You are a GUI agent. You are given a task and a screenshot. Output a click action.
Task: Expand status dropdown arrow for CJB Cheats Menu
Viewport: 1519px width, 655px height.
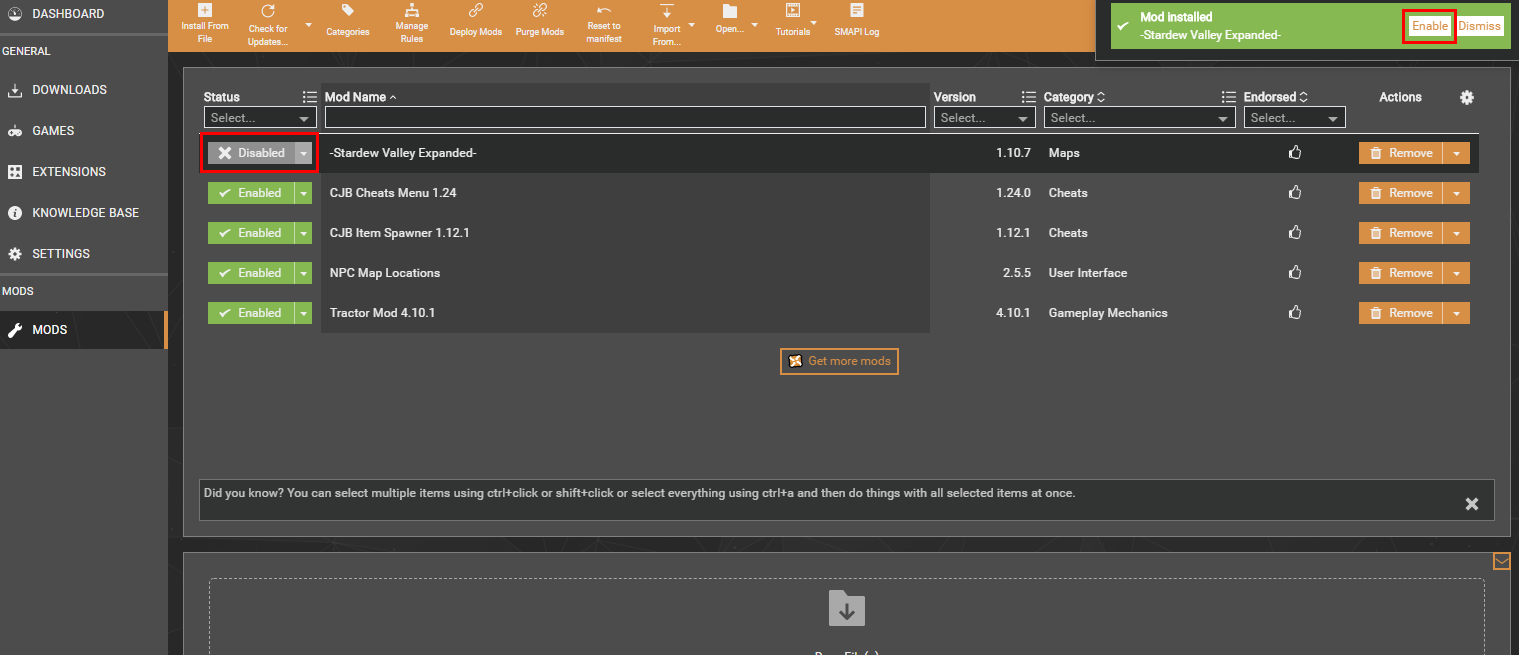click(304, 193)
